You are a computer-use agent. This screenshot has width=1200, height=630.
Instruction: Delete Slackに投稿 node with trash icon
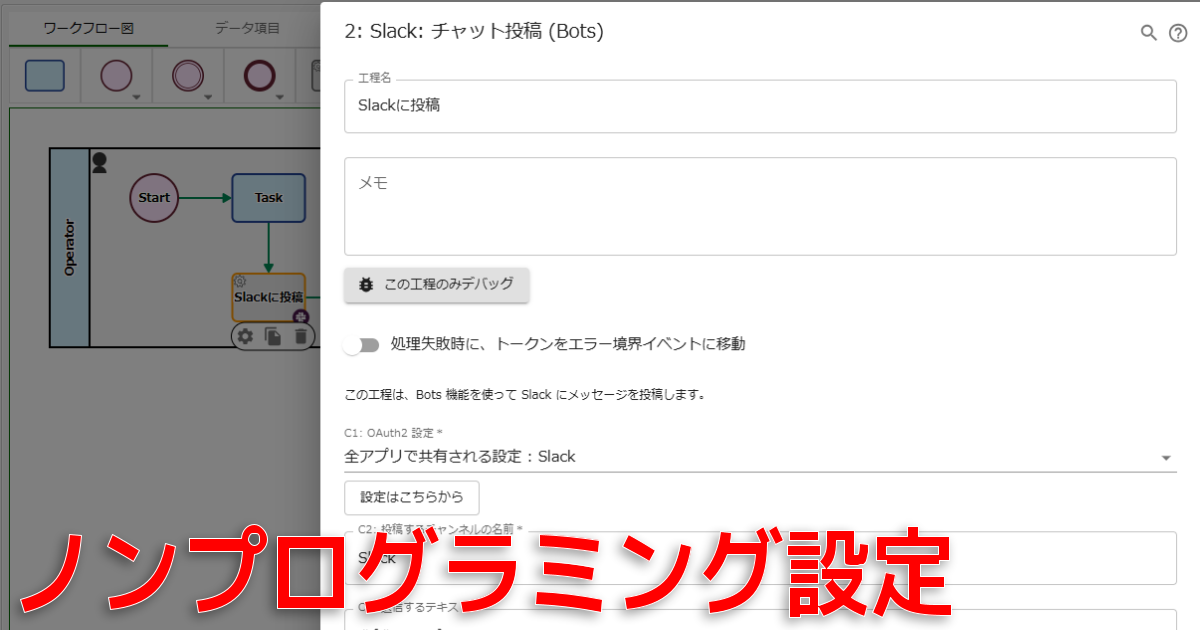tap(300, 337)
